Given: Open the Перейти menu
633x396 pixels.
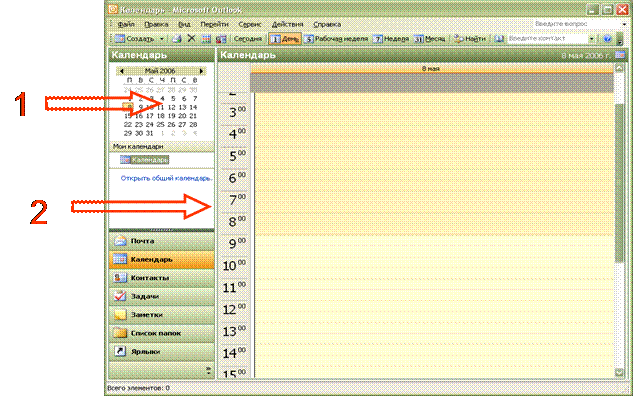Looking at the screenshot, I should point(214,24).
